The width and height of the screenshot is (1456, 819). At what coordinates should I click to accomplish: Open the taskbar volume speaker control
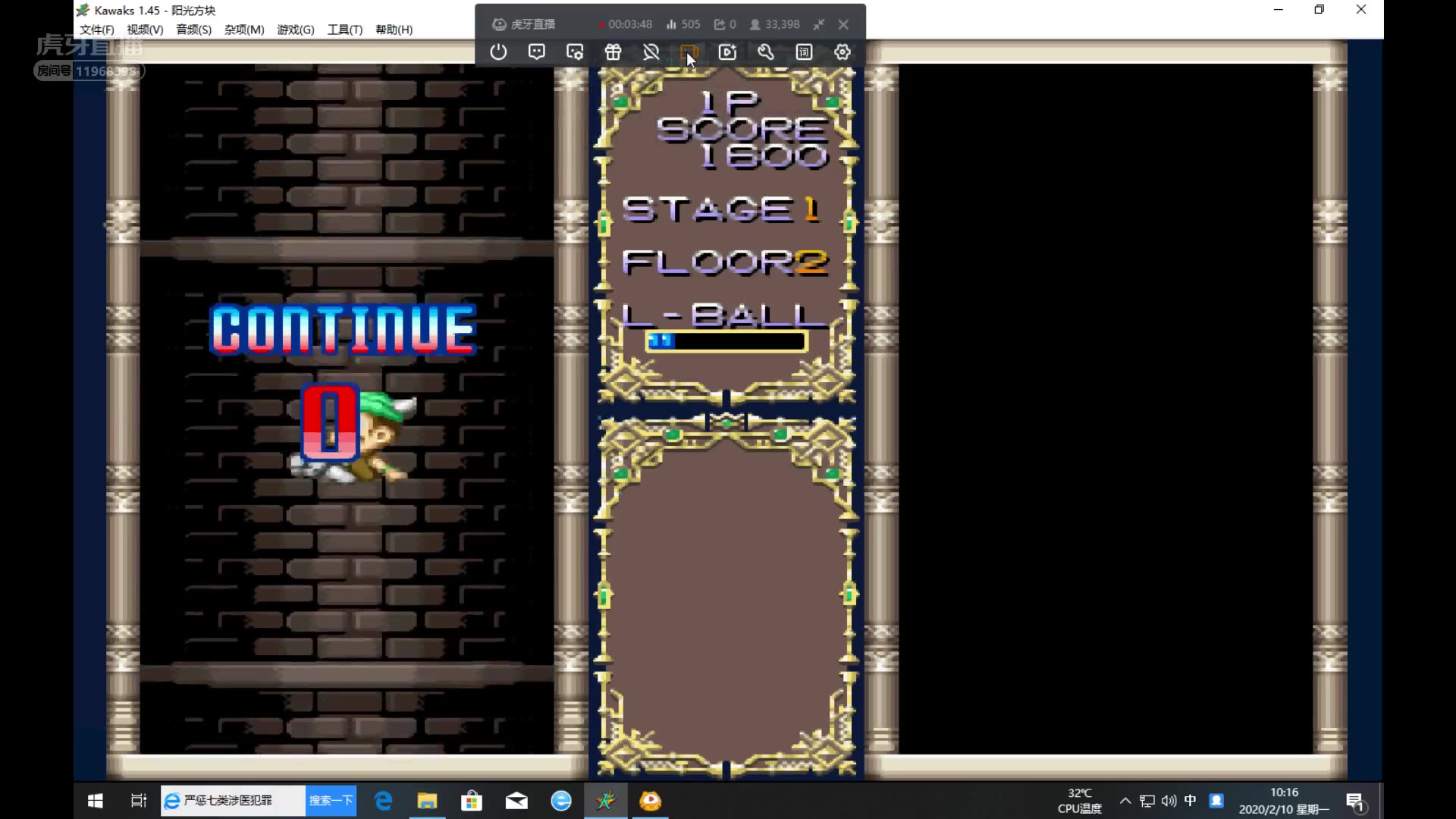click(x=1169, y=801)
